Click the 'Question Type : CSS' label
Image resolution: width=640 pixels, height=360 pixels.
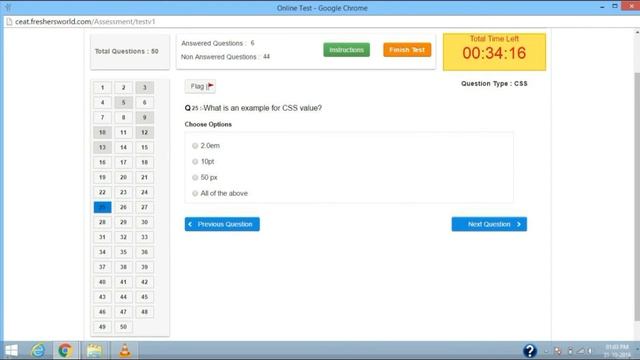pos(494,84)
